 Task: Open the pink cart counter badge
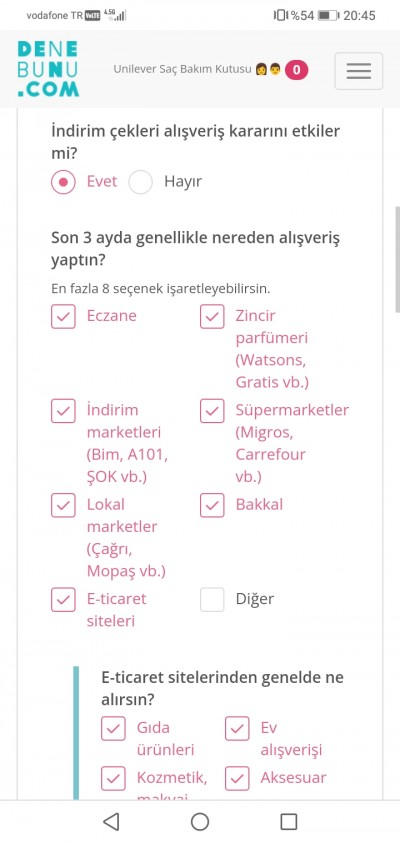point(296,70)
